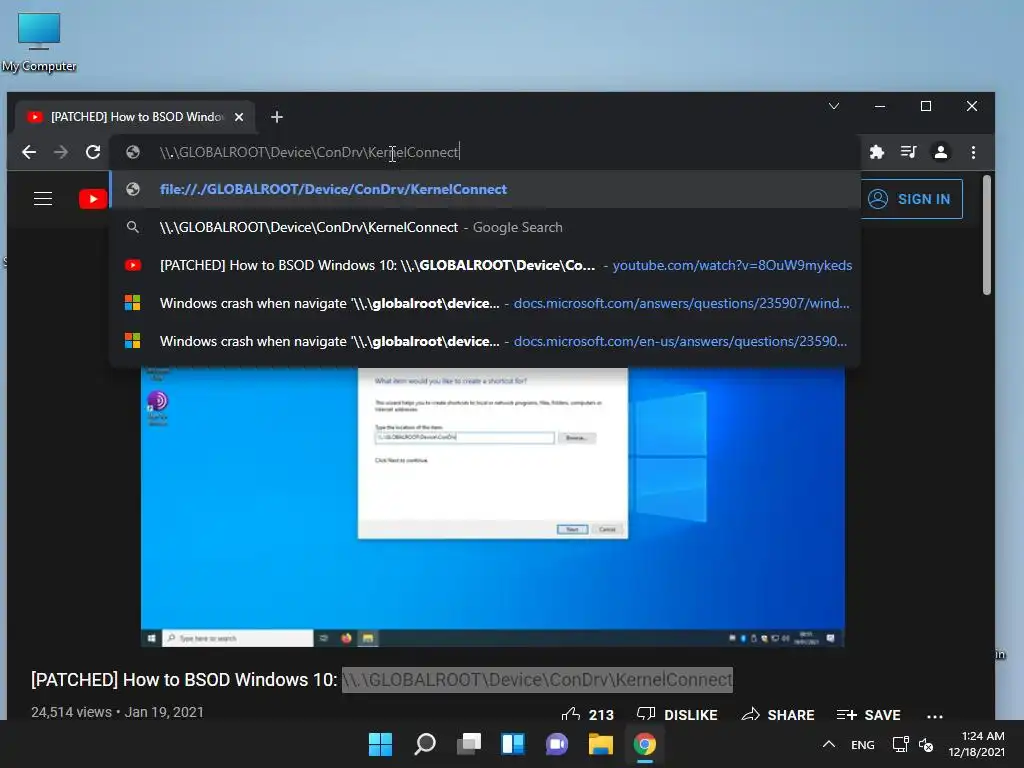Open Windows Start menu

(380, 744)
